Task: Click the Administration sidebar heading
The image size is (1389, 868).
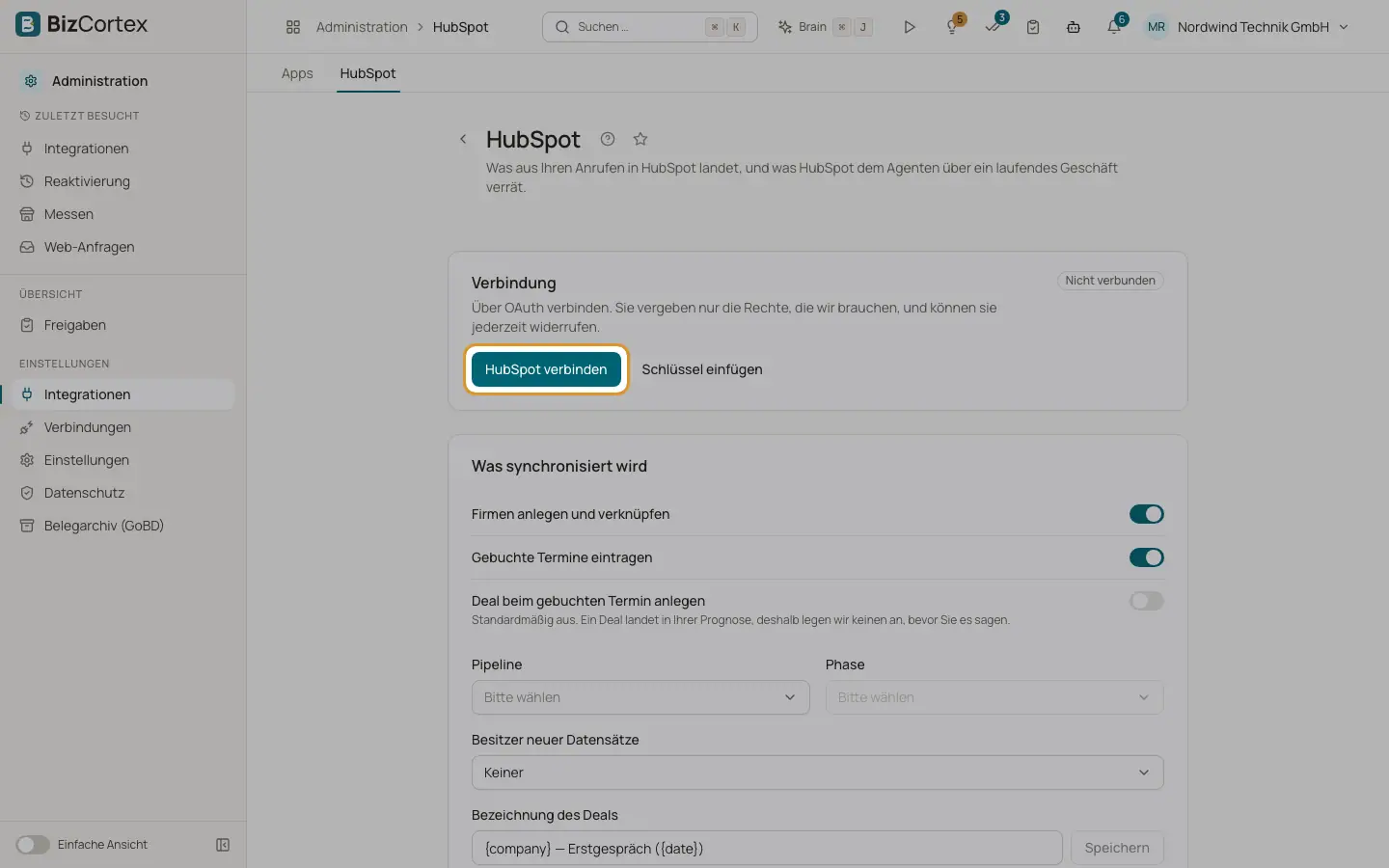Action: click(x=100, y=81)
